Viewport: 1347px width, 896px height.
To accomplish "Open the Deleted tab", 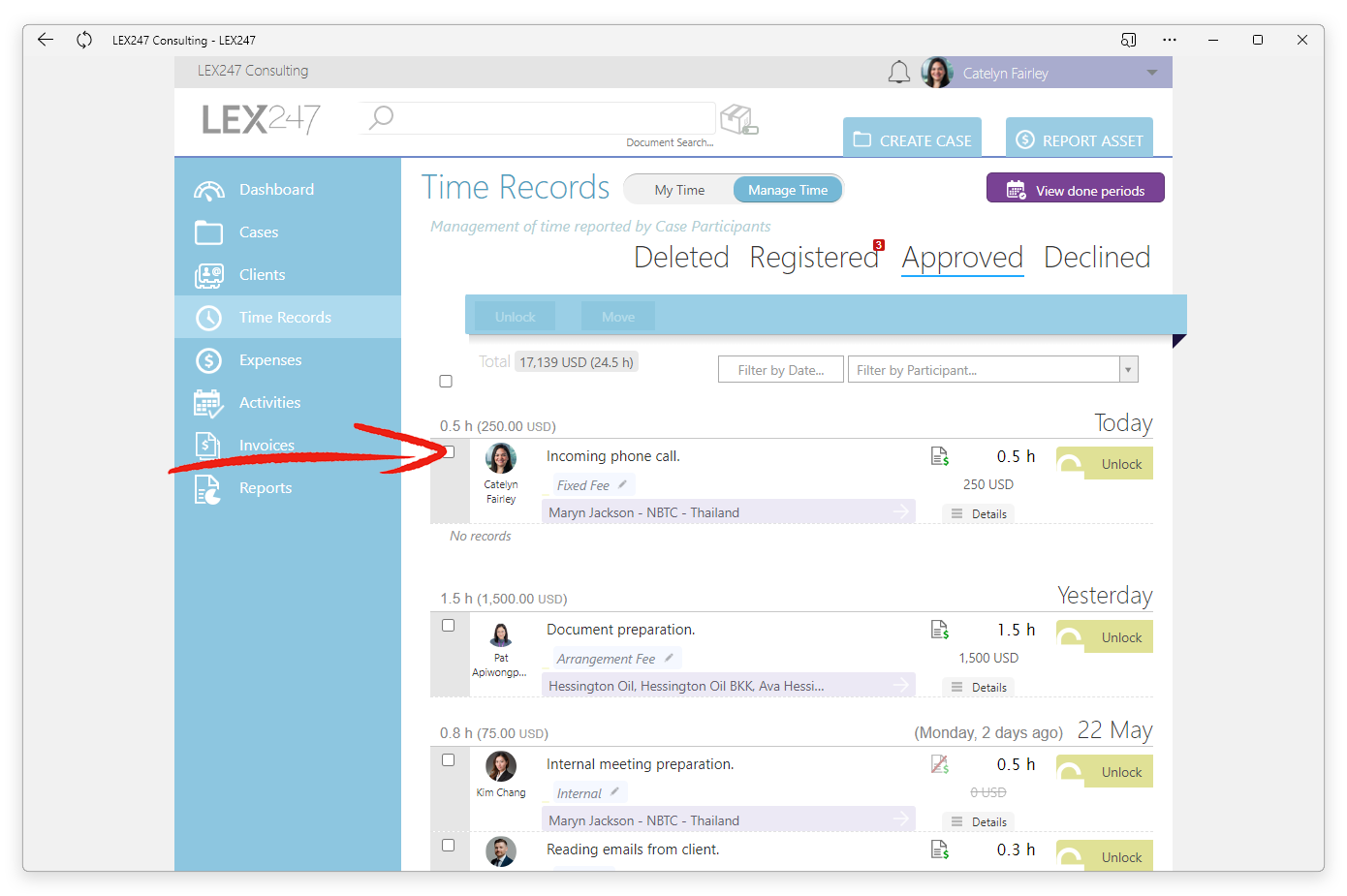I will point(681,258).
